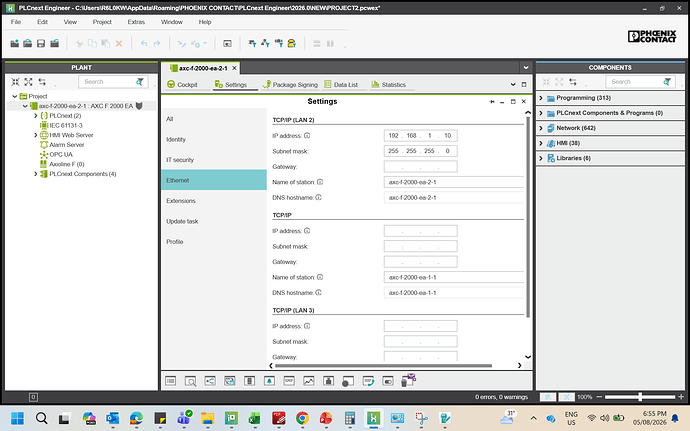Click the filter icon in PLANT search box
Screen dimensions: 690x431
coord(140,82)
